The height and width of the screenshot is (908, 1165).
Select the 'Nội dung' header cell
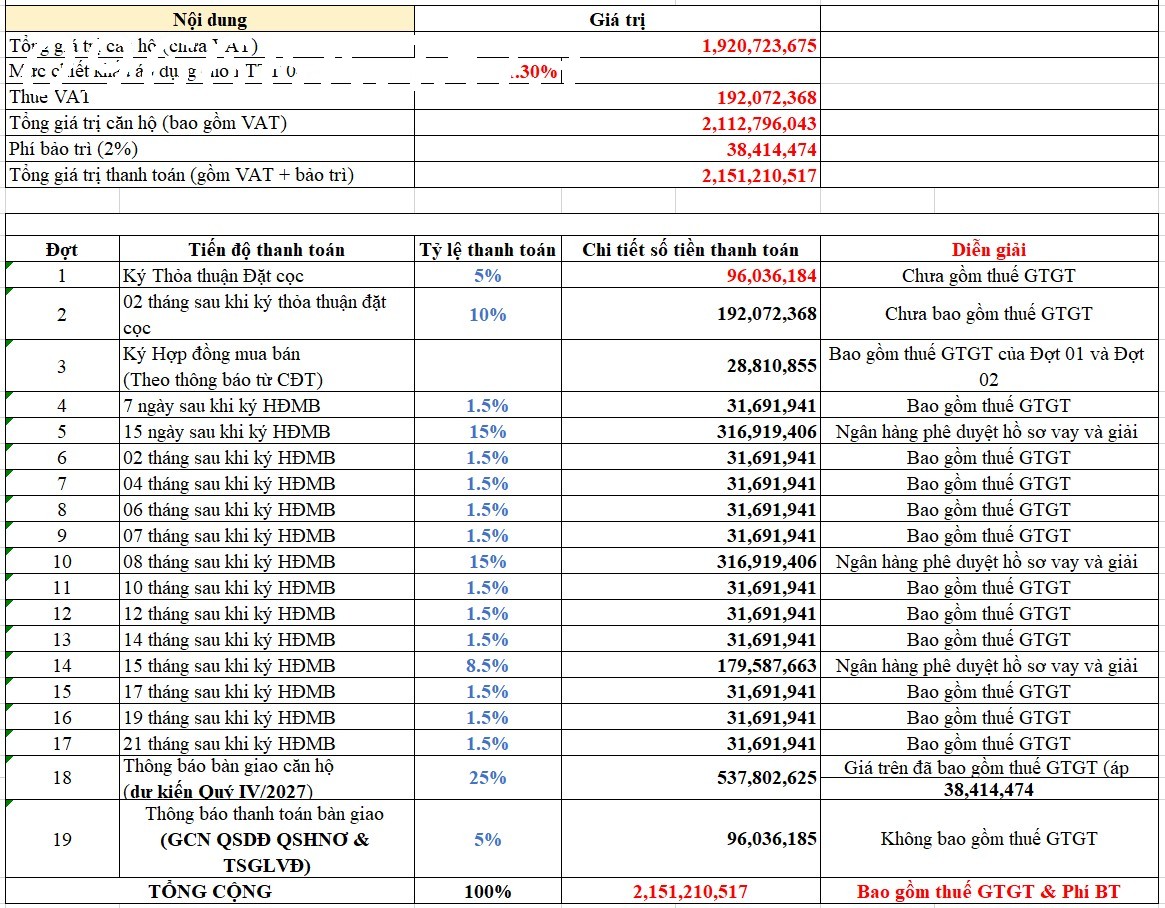[210, 19]
